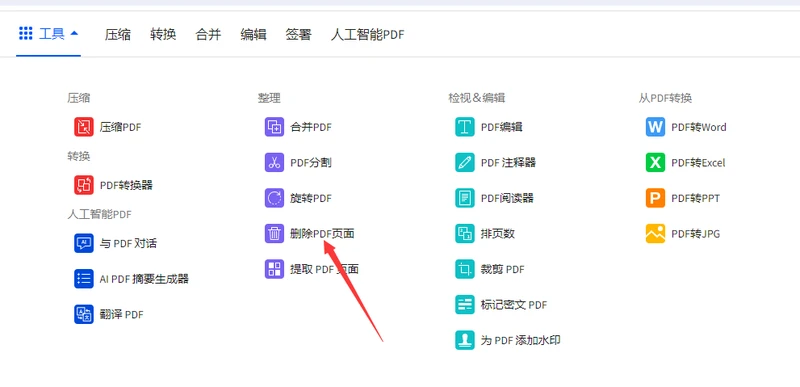
Task: Select the PDF 注释器 pencil icon
Action: tap(465, 163)
